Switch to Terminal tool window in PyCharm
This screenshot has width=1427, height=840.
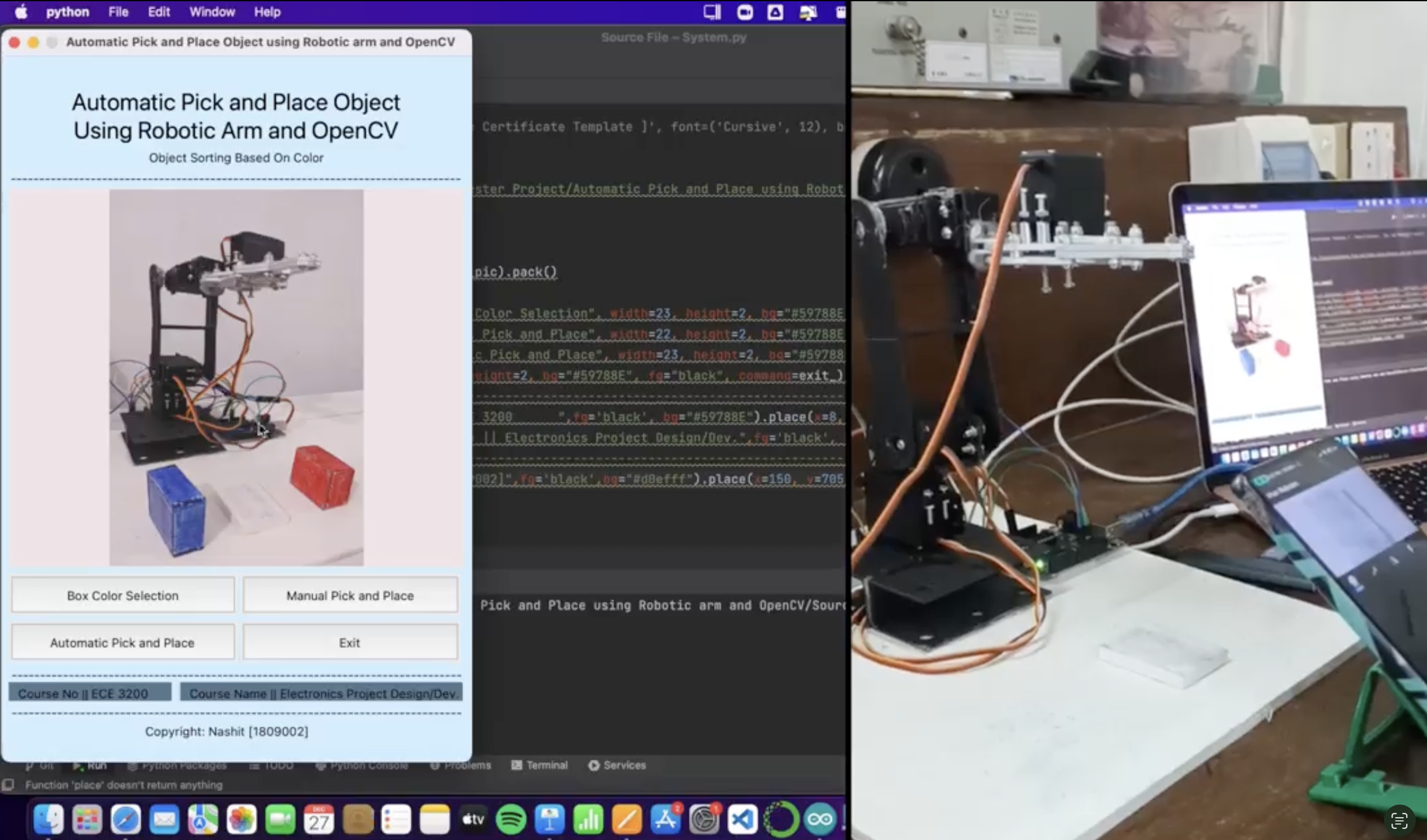[540, 765]
